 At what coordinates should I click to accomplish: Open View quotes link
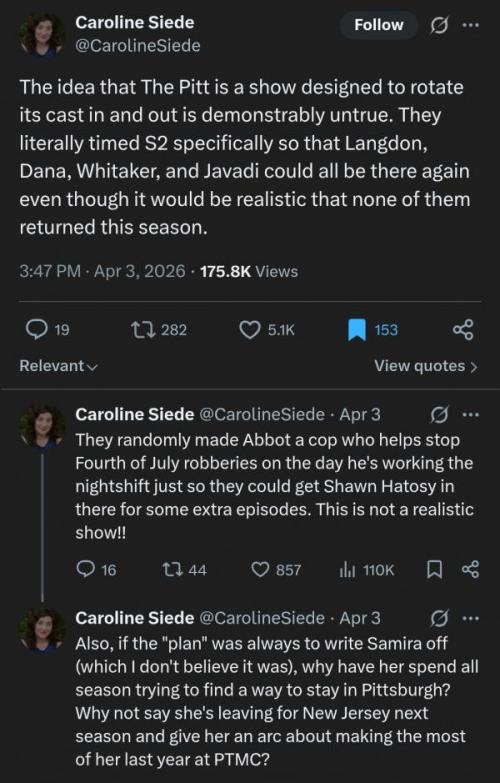point(426,366)
